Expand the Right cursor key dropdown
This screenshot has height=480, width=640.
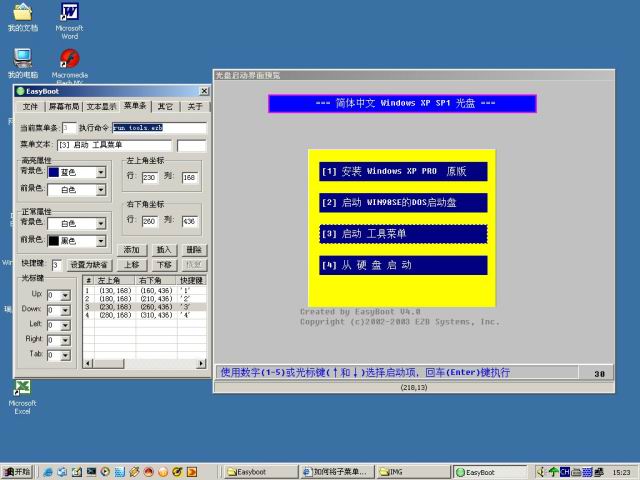[65, 340]
